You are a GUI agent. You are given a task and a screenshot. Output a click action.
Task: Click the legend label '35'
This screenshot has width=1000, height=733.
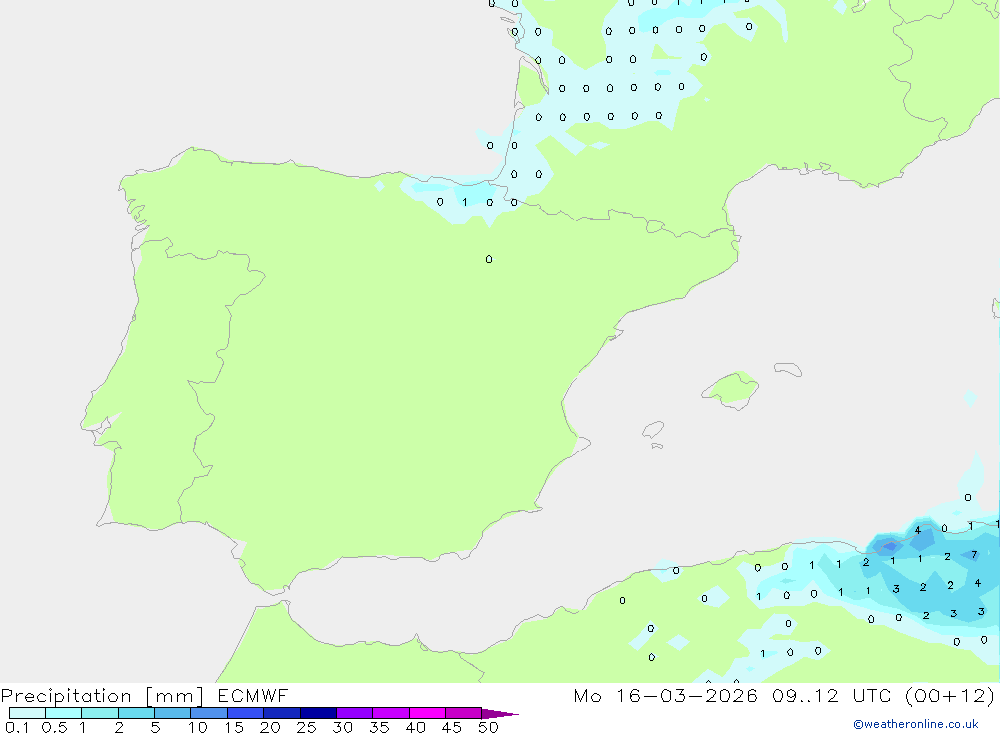pos(379,727)
